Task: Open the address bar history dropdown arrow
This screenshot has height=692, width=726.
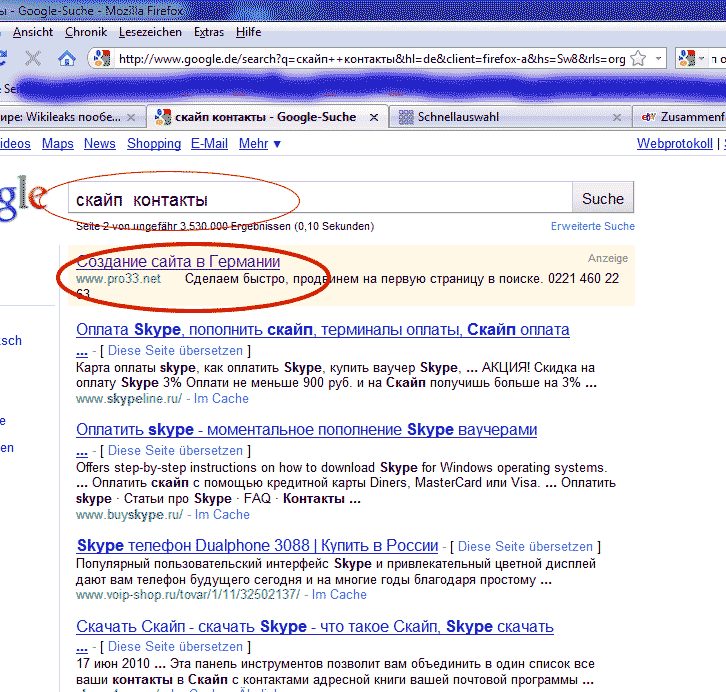Action: click(658, 59)
